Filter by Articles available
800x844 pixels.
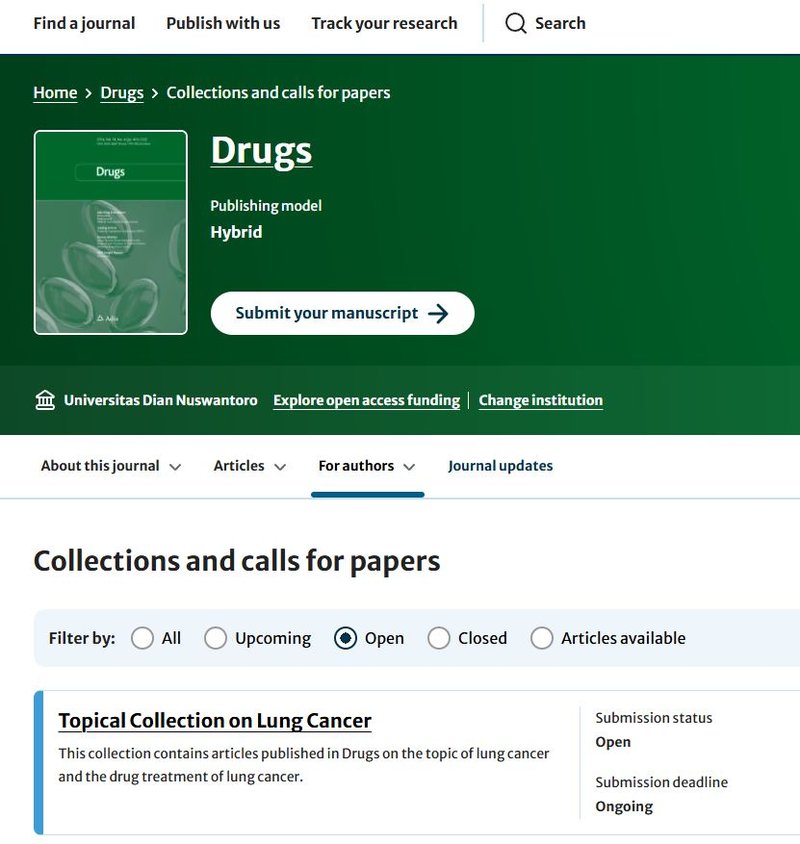tap(541, 637)
